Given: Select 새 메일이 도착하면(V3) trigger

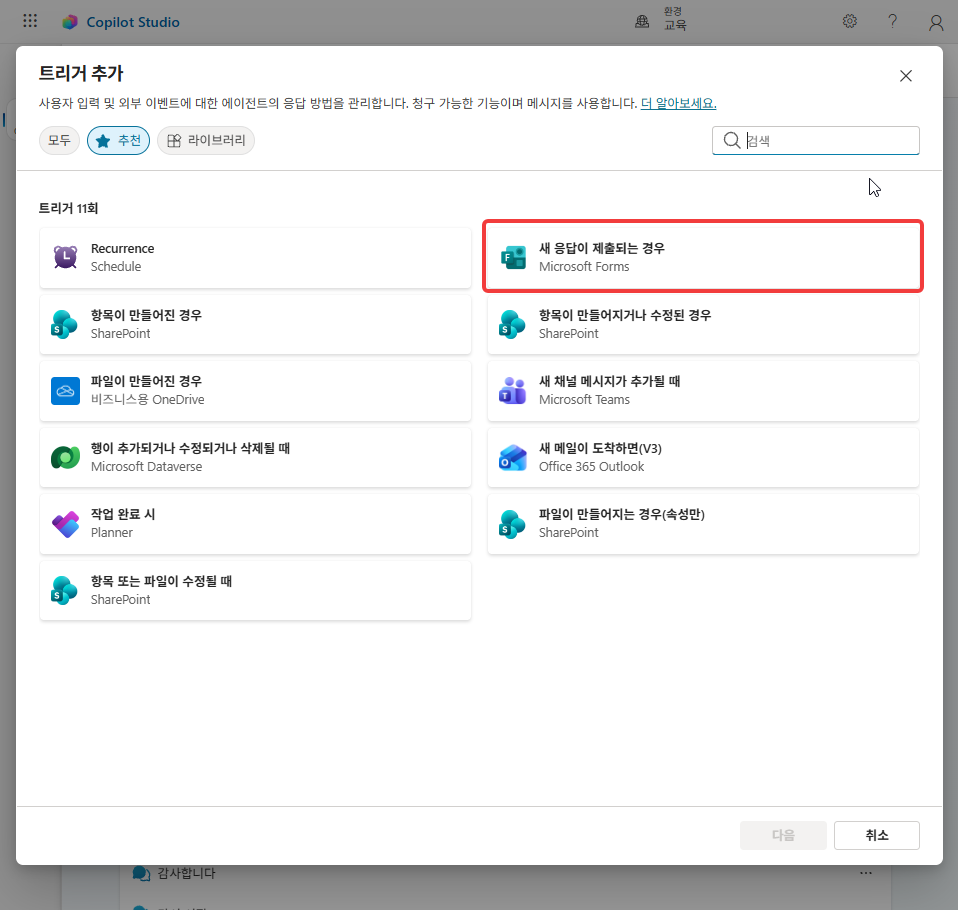Looking at the screenshot, I should pyautogui.click(x=703, y=457).
